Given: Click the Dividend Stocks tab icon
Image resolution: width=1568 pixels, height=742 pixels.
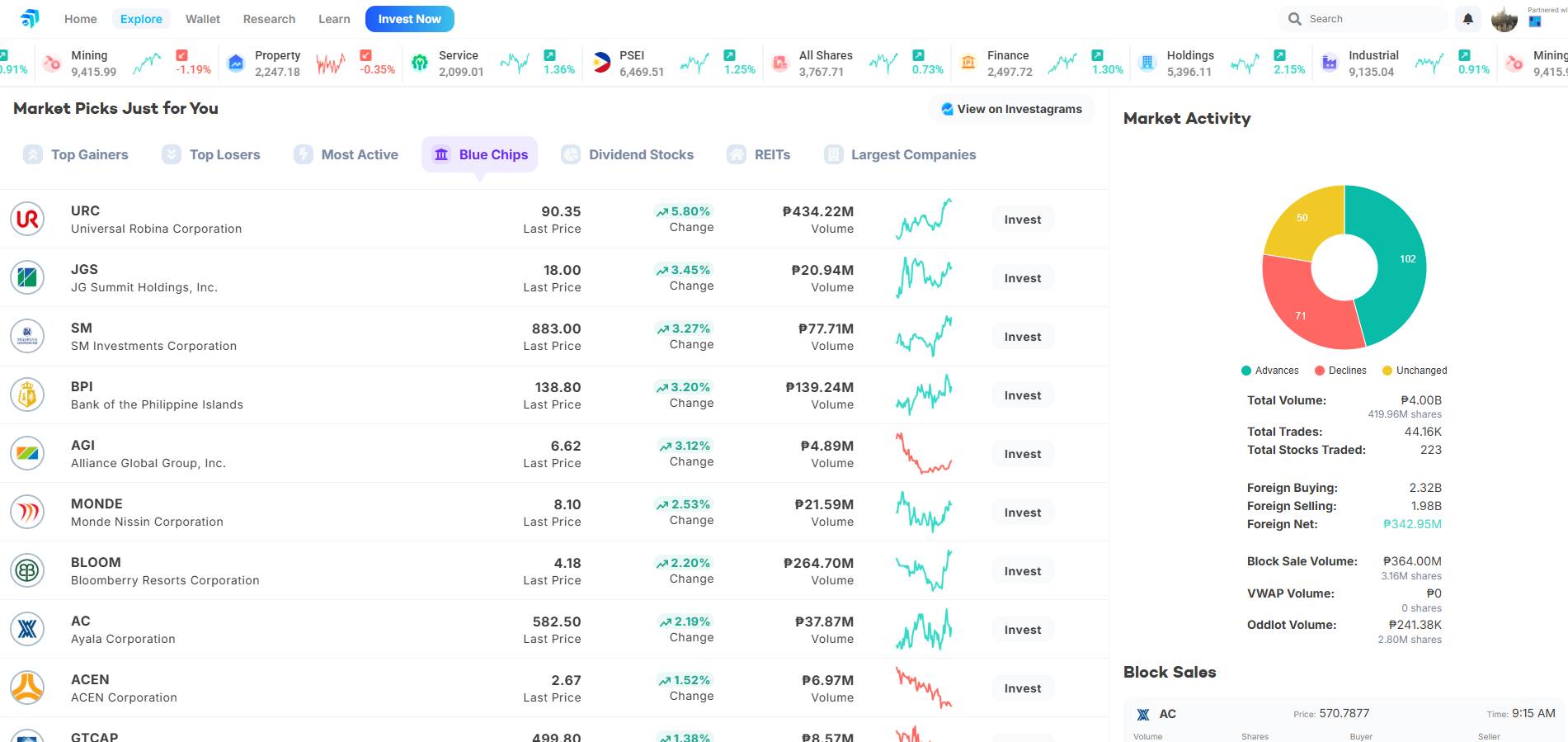Looking at the screenshot, I should [x=571, y=154].
